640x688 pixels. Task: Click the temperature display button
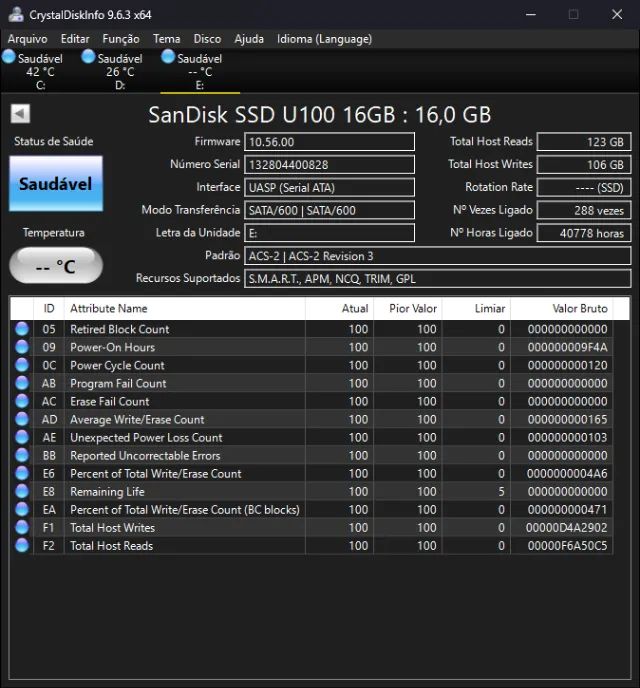[56, 265]
